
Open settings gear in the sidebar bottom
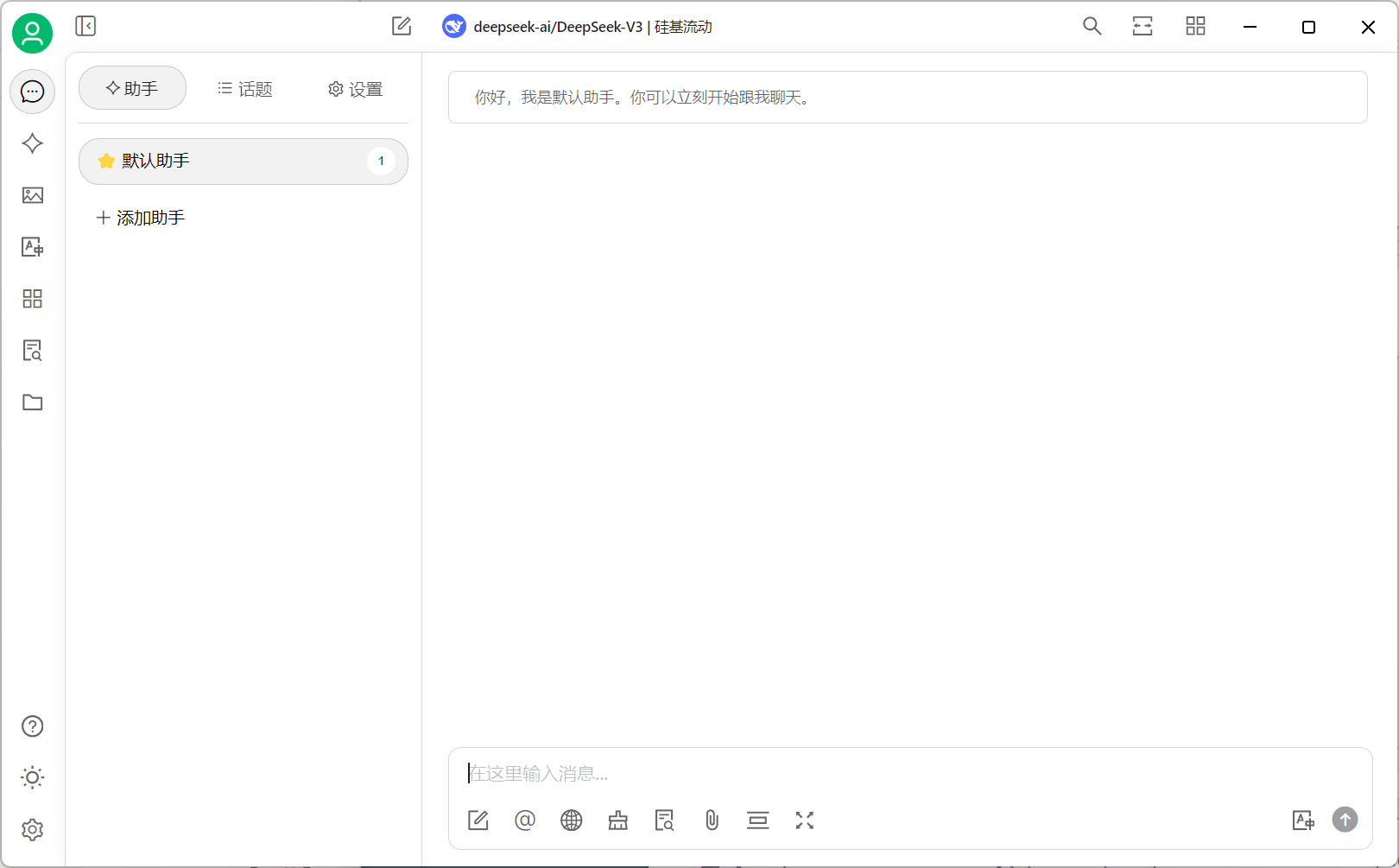(32, 829)
